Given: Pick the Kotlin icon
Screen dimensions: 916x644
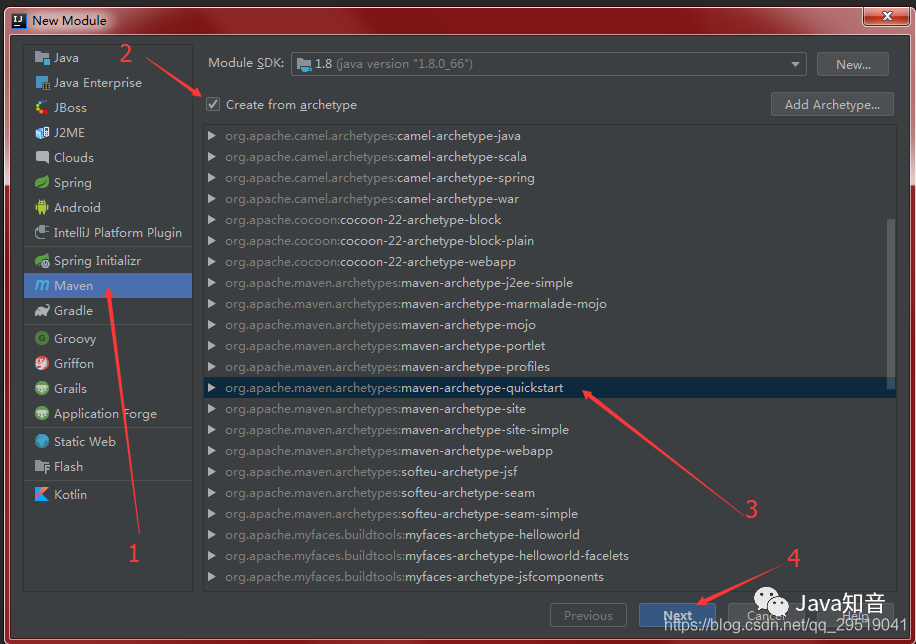Looking at the screenshot, I should pyautogui.click(x=42, y=494).
